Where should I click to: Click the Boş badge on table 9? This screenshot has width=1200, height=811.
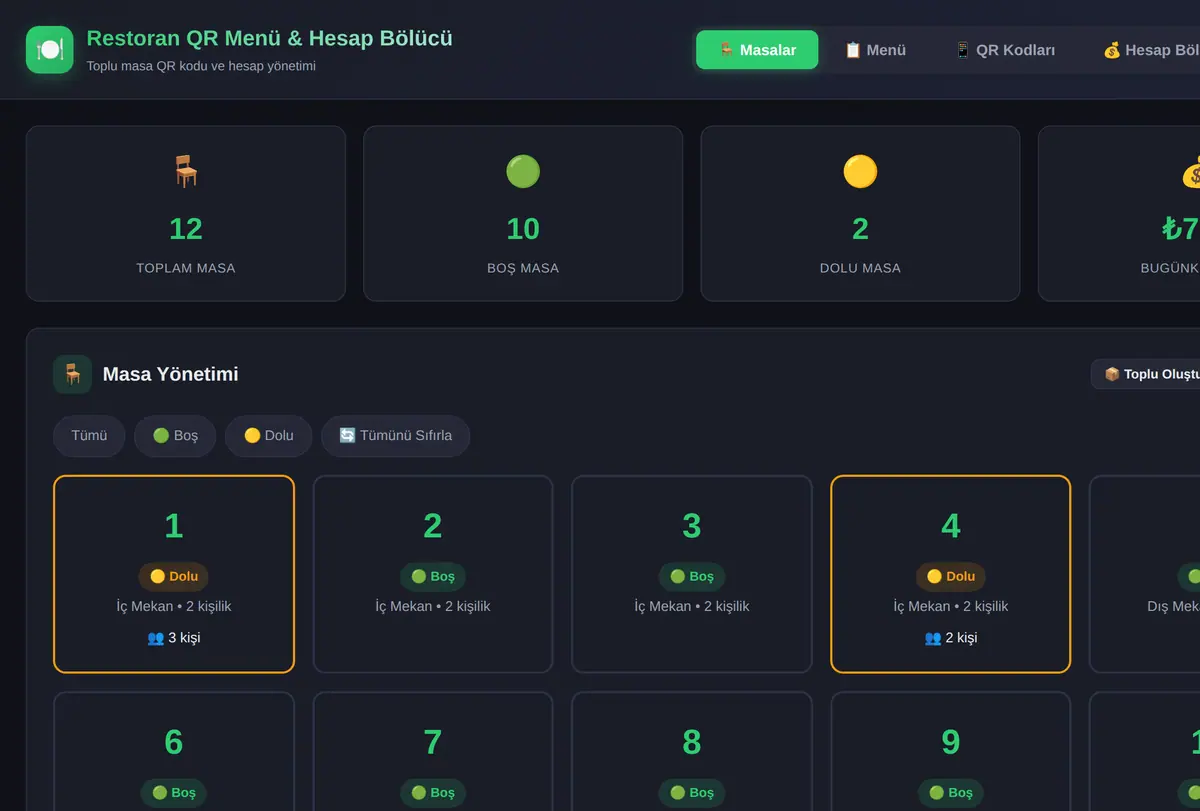951,792
